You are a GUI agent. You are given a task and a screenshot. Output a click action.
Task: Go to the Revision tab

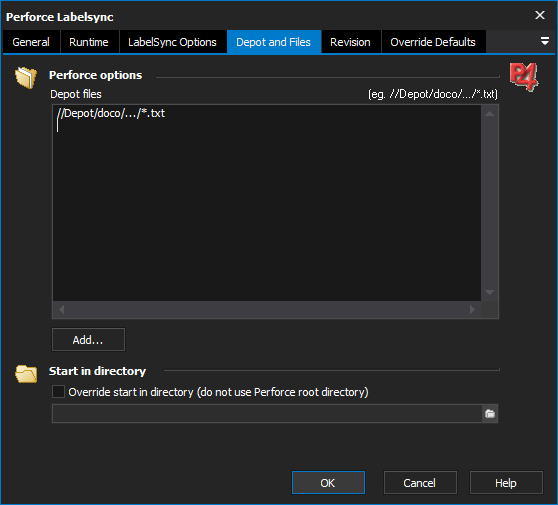[351, 42]
